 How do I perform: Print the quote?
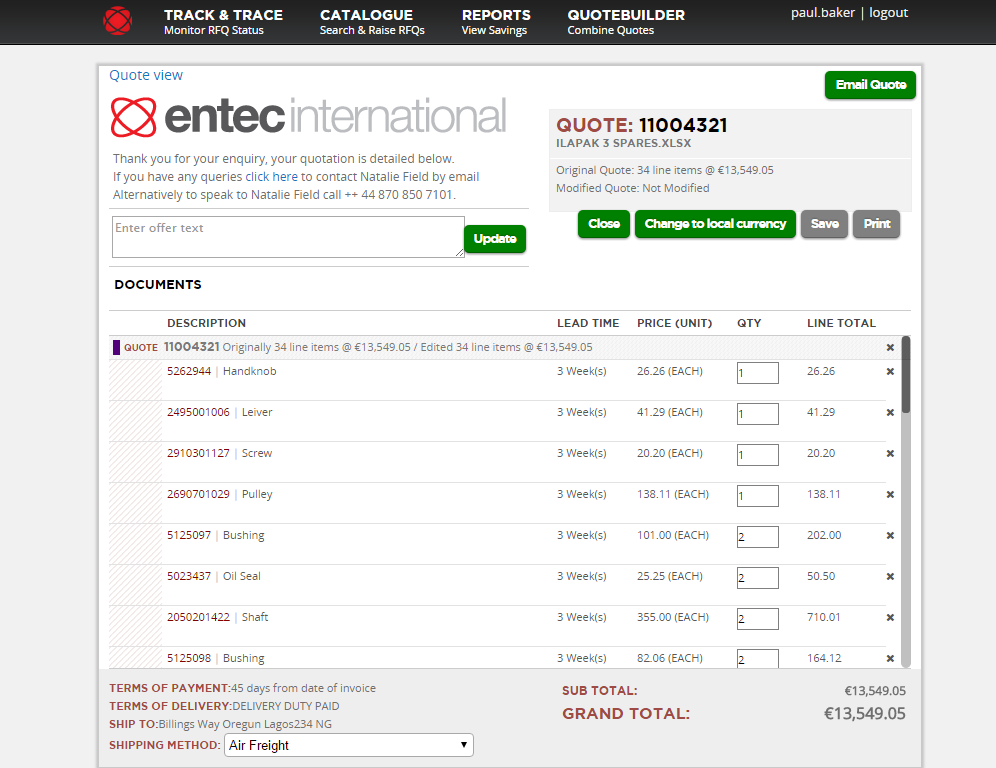click(877, 224)
